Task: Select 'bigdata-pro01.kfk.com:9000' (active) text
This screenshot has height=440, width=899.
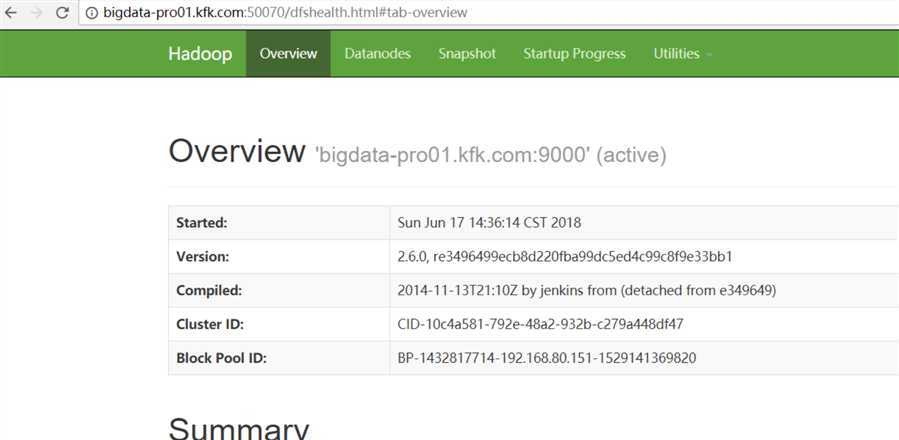Action: pyautogui.click(x=491, y=155)
